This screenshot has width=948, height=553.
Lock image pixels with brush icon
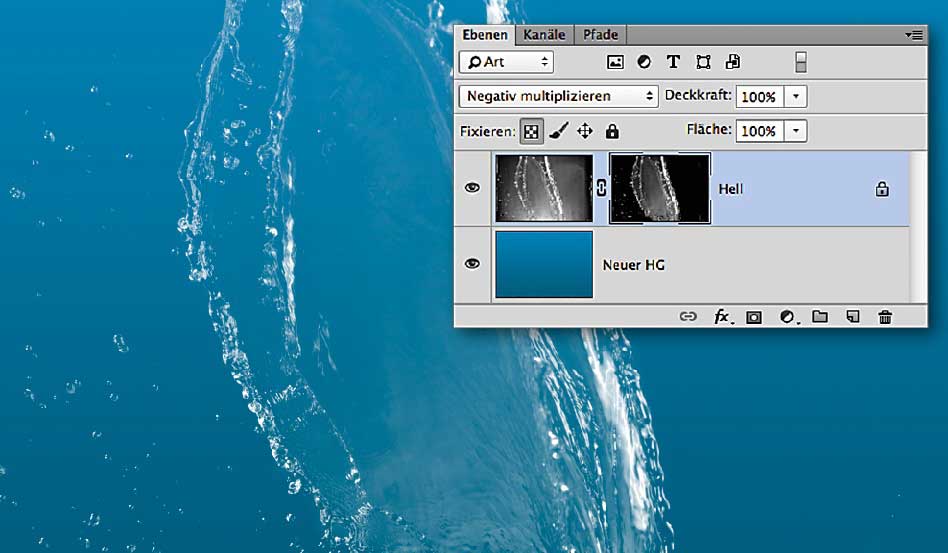click(559, 131)
